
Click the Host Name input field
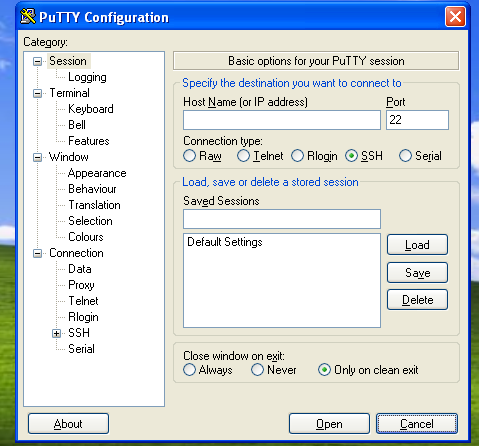tap(282, 120)
